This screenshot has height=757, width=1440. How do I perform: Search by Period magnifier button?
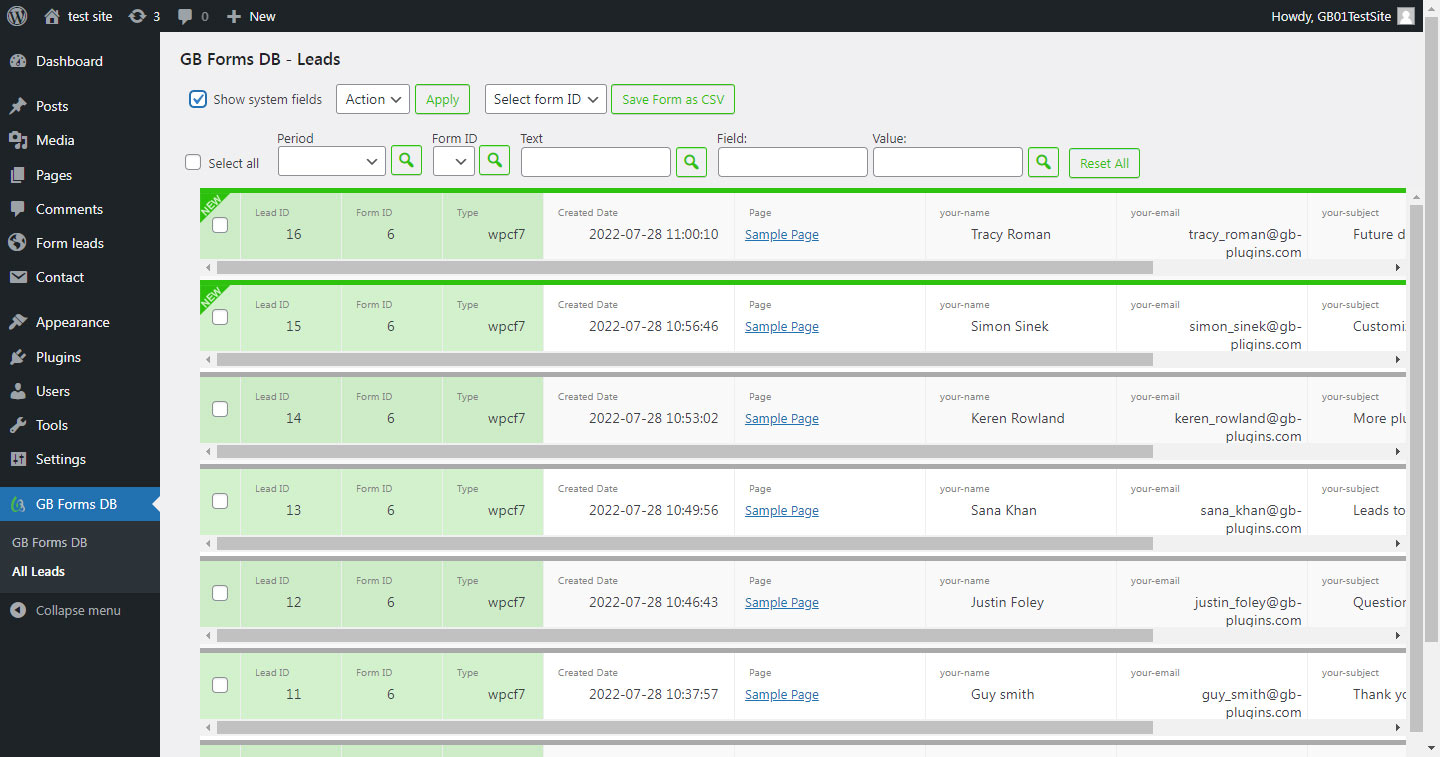point(406,160)
